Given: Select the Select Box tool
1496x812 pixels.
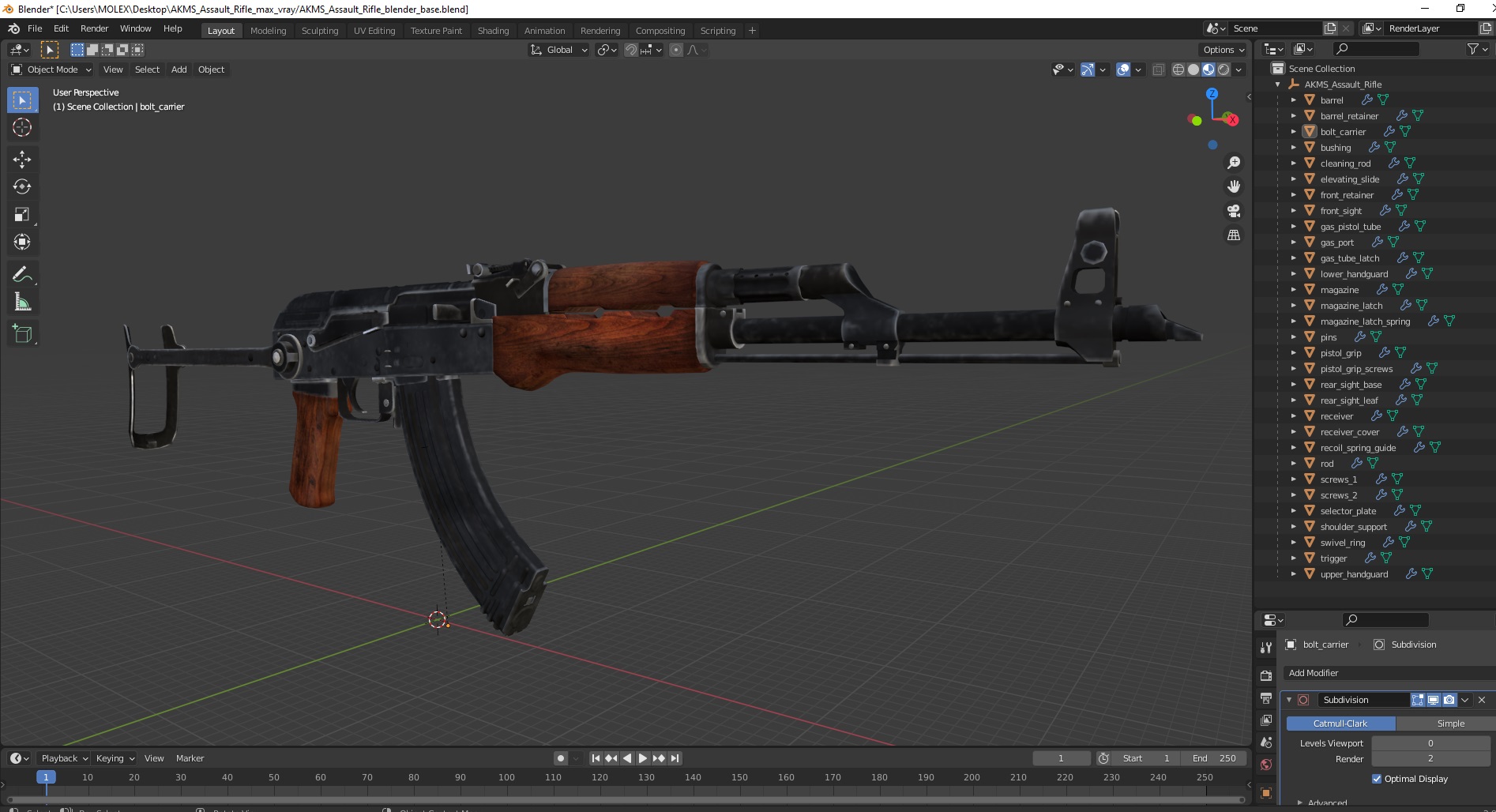Looking at the screenshot, I should (x=22, y=100).
